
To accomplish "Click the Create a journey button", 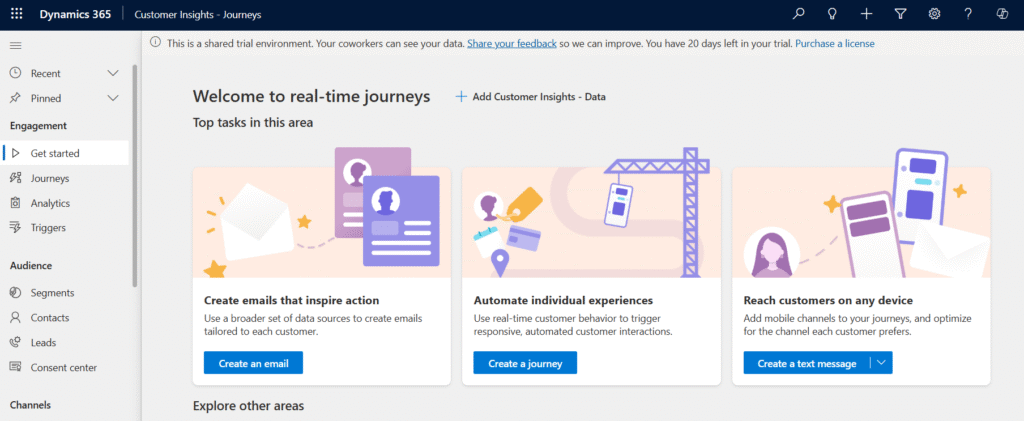I will [525, 363].
